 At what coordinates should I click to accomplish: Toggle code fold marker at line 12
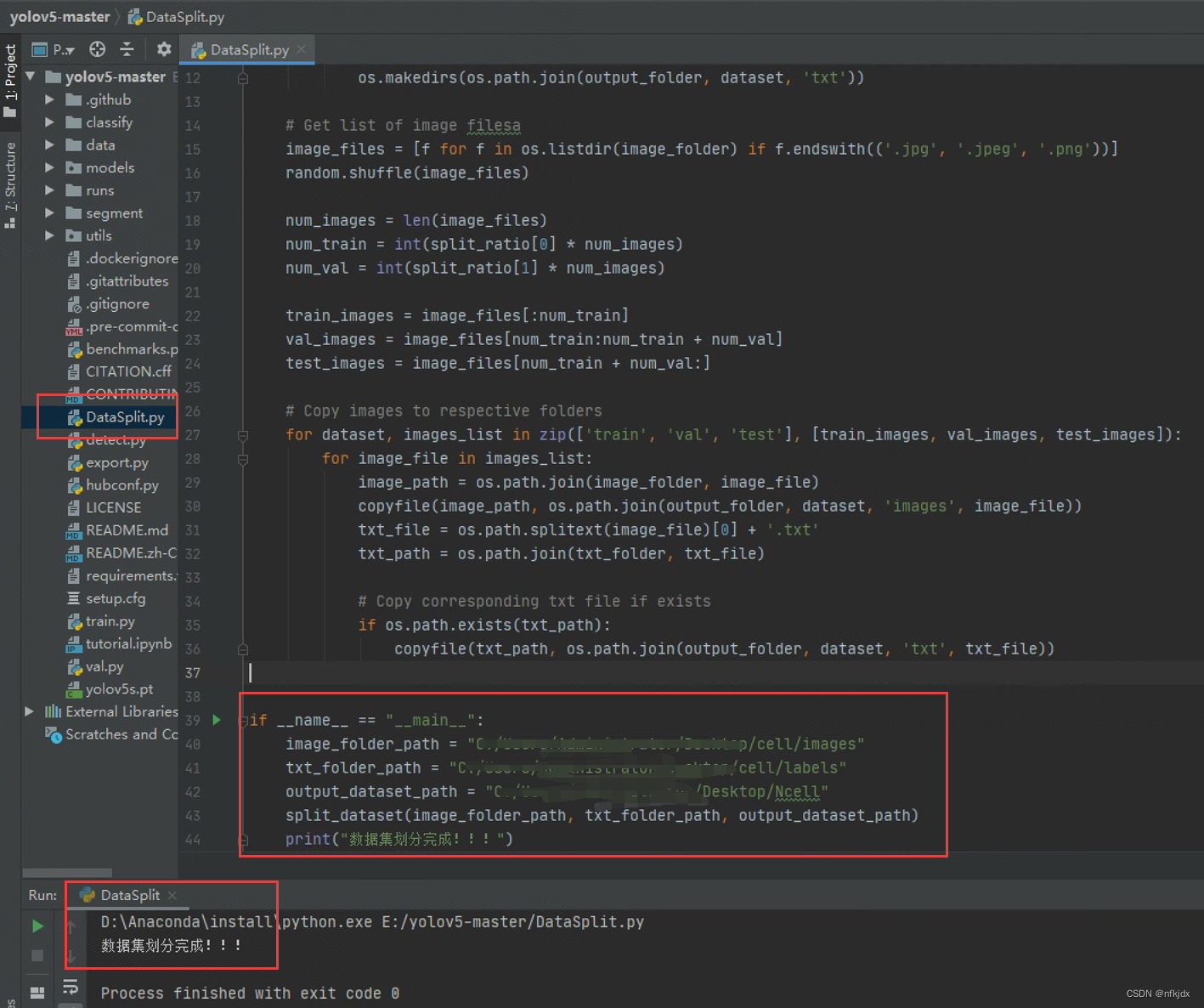[243, 78]
